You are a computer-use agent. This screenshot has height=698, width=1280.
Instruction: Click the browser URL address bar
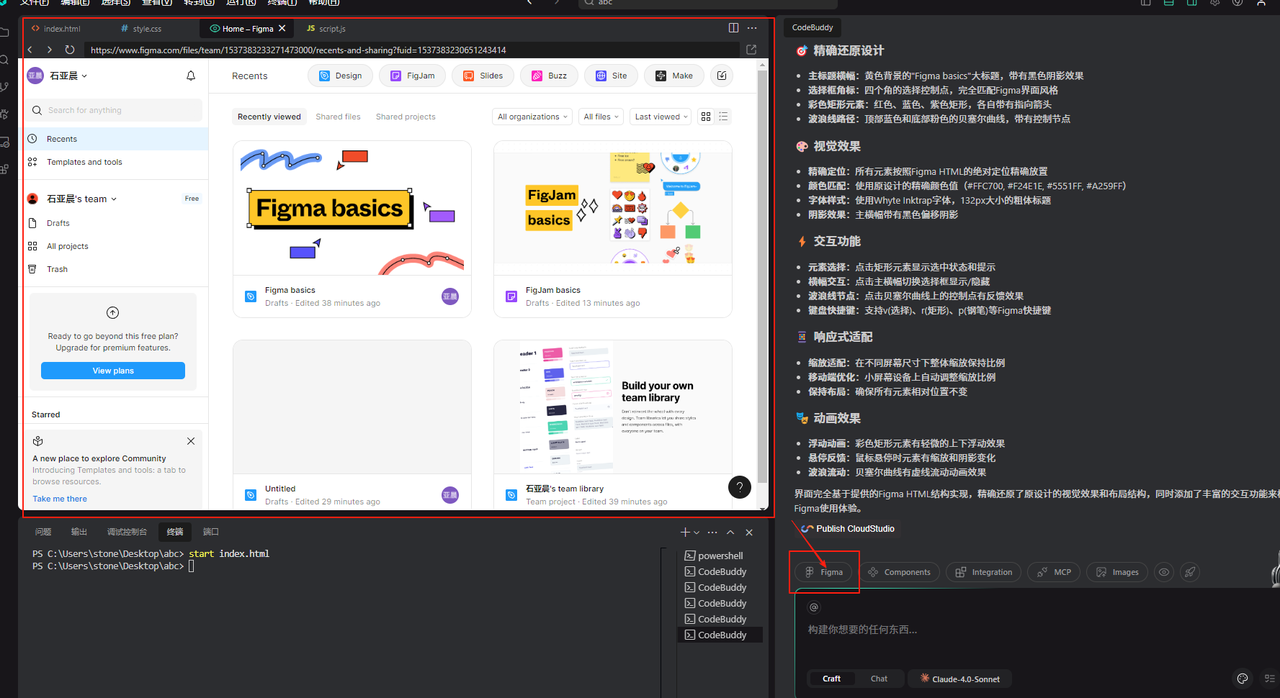tap(410, 50)
